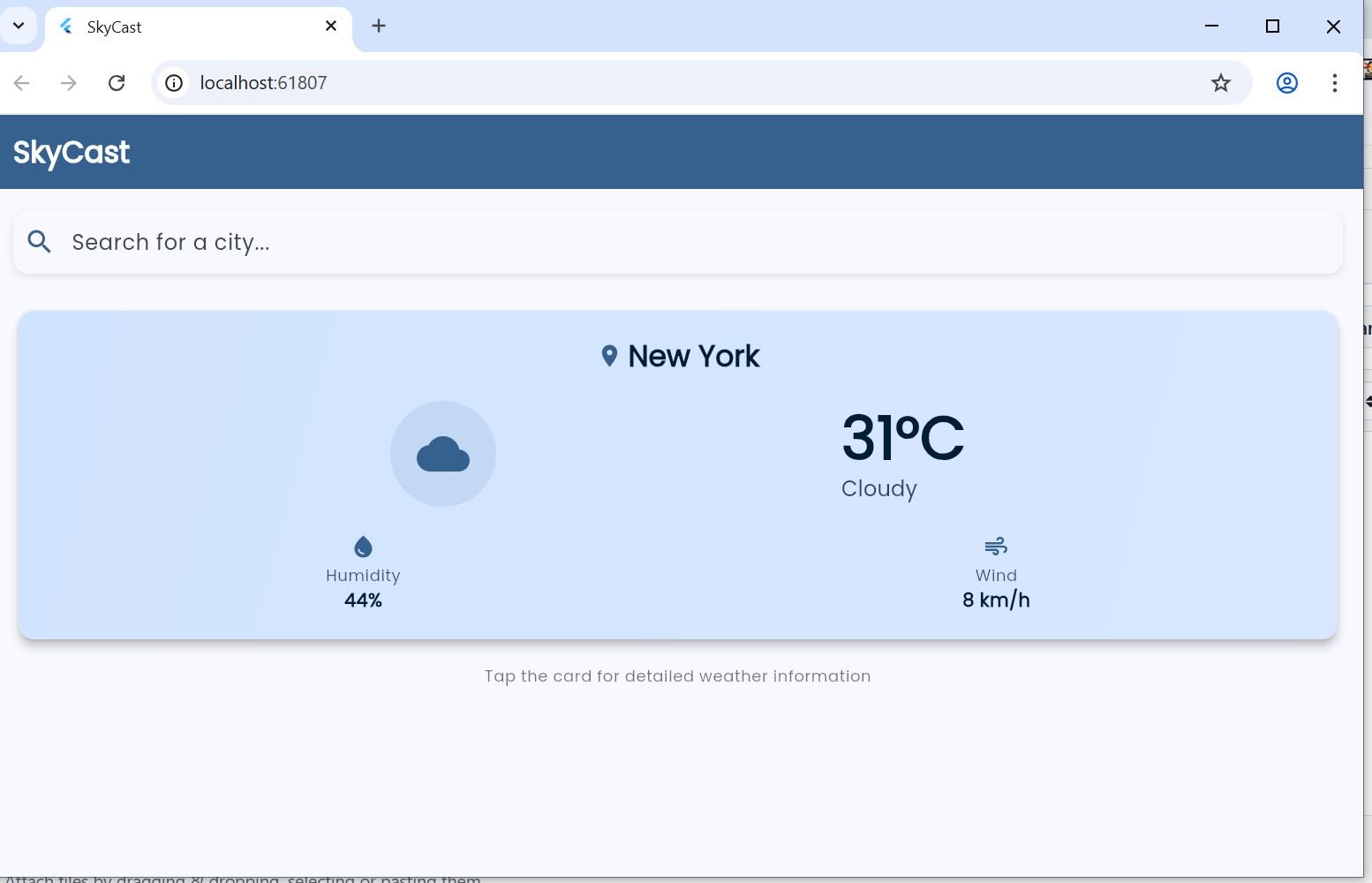Viewport: 1372px width, 883px height.
Task: Focus the 'Search for a city...' field
Action: tap(678, 242)
